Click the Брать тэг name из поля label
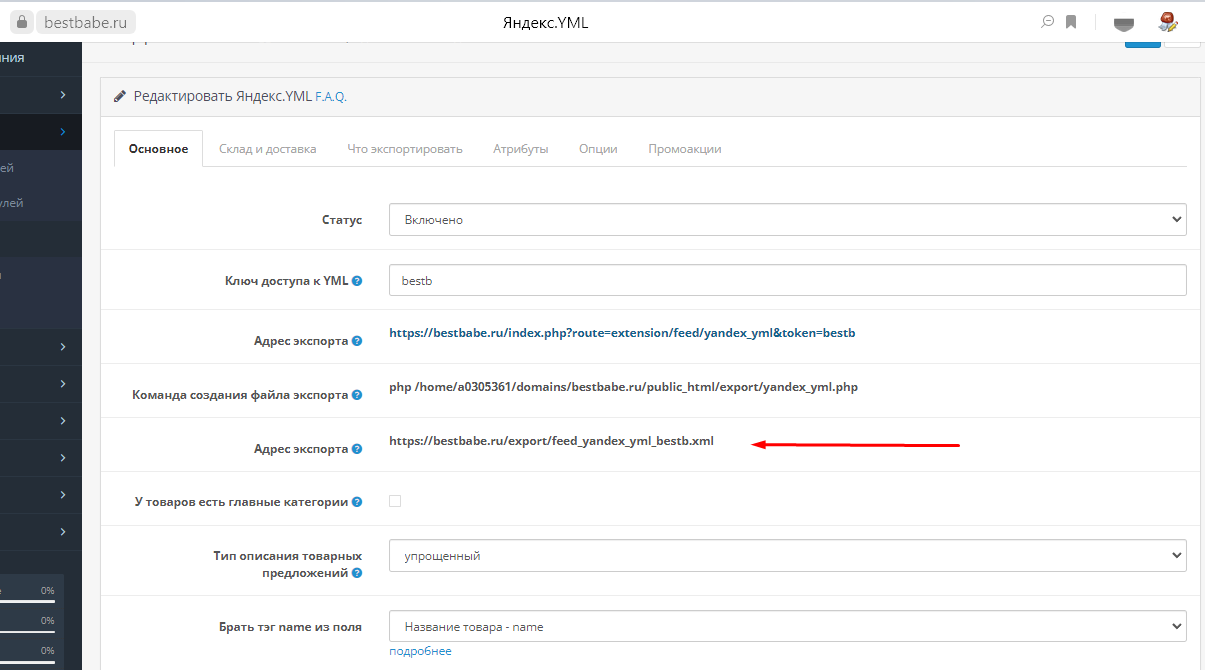The image size is (1205, 670). (x=290, y=627)
